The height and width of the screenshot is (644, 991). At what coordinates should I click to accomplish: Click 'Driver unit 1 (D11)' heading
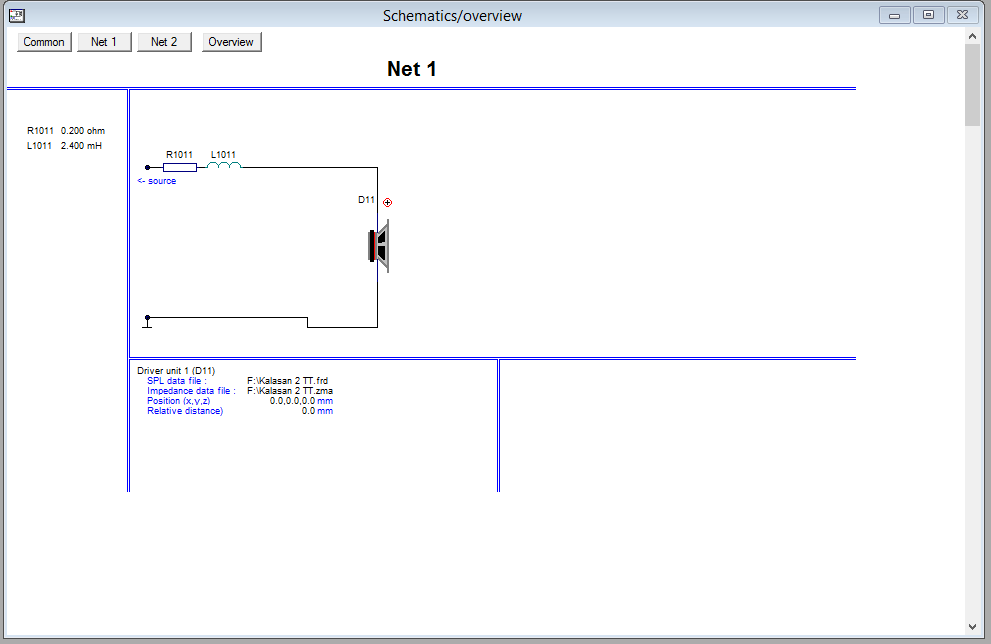pos(176,371)
